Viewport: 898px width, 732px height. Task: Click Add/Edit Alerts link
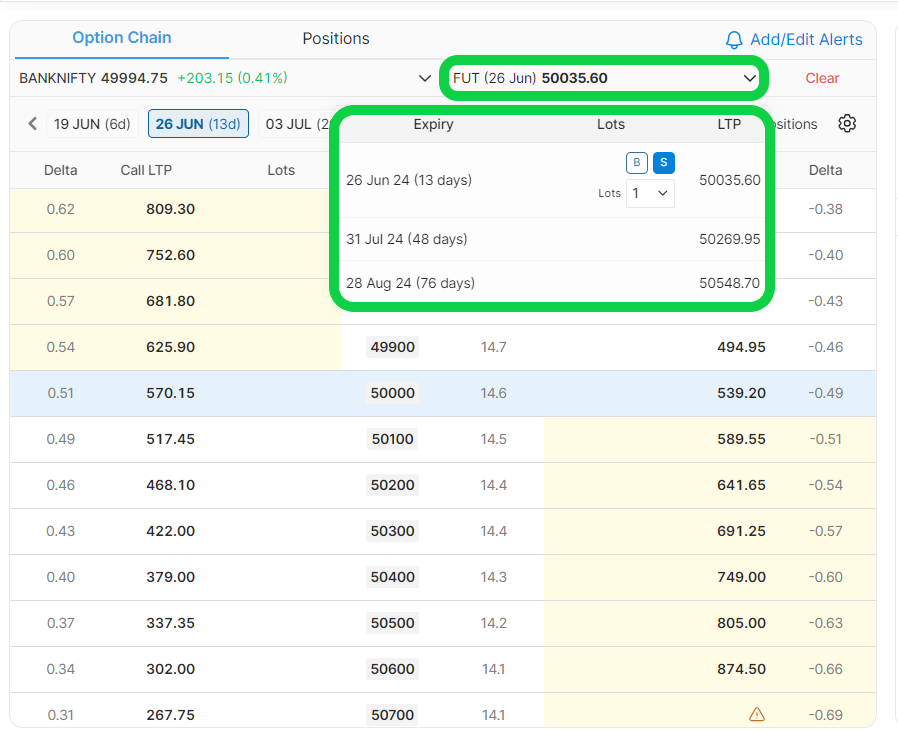806,40
